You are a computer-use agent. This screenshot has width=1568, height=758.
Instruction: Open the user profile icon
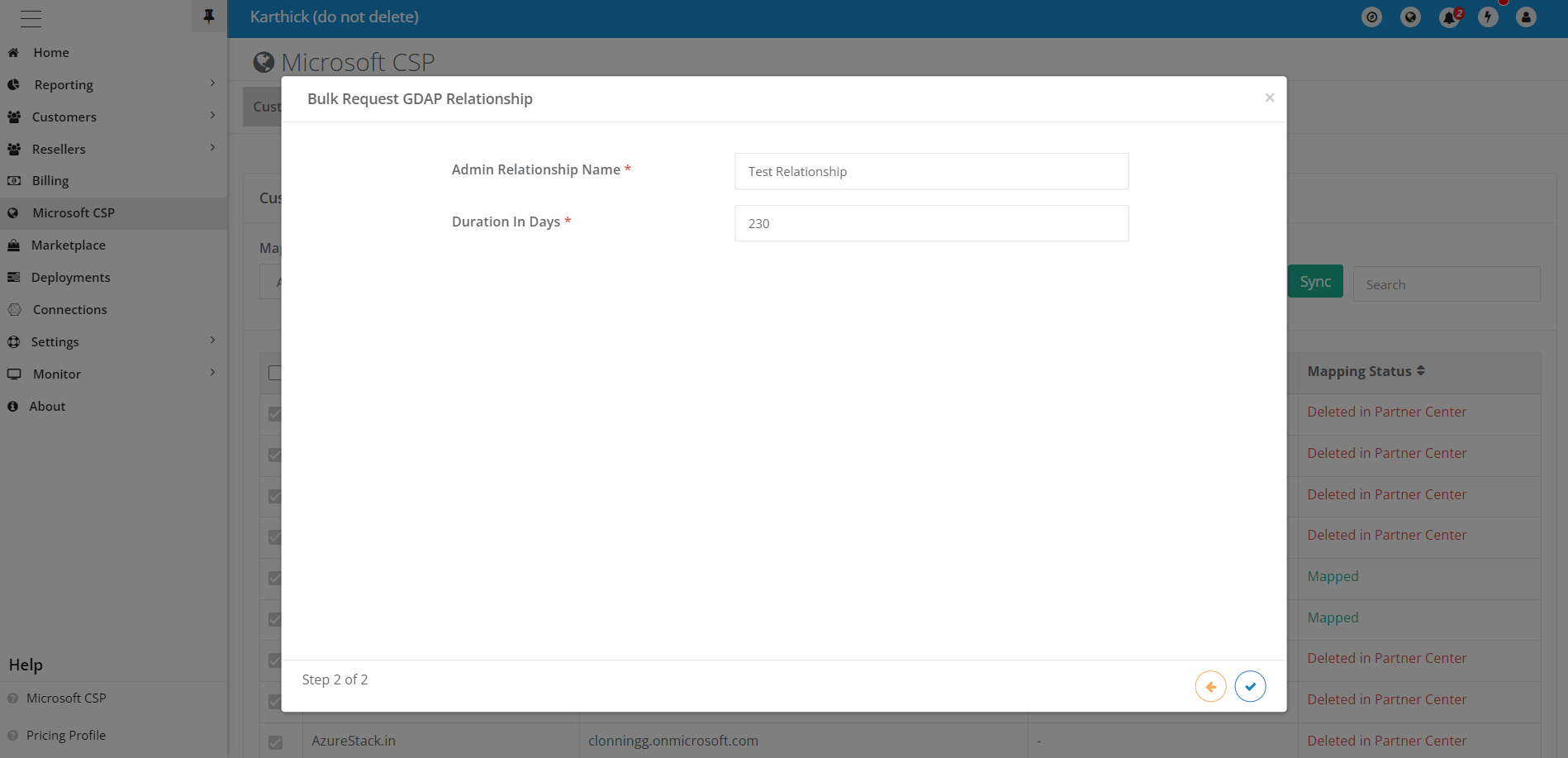[1526, 17]
